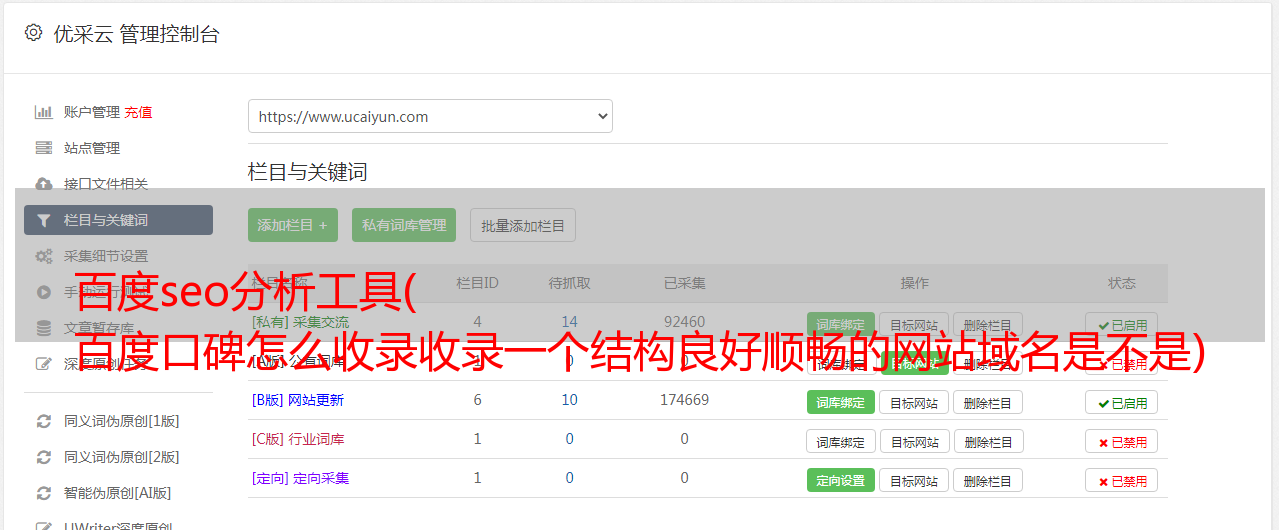Click the 状态 column header
1279x530 pixels.
[1122, 283]
